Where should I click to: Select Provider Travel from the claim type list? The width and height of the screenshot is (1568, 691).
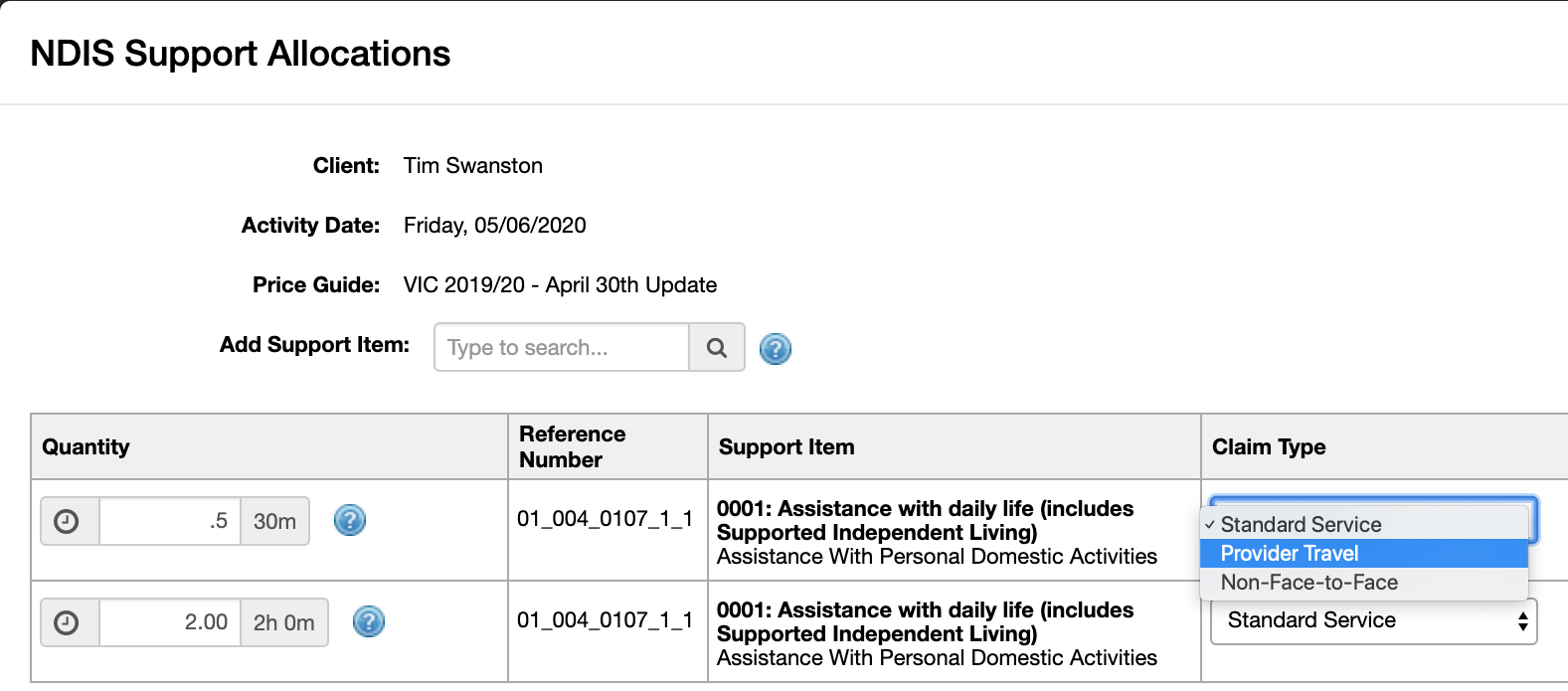click(x=1289, y=553)
